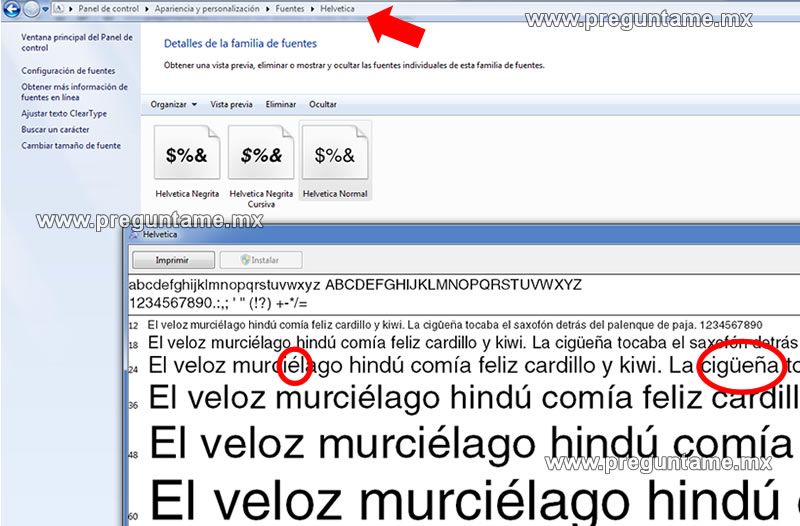Go to Panel de control breadcrumb
Viewport: 800px width, 526px height.
pyautogui.click(x=108, y=9)
